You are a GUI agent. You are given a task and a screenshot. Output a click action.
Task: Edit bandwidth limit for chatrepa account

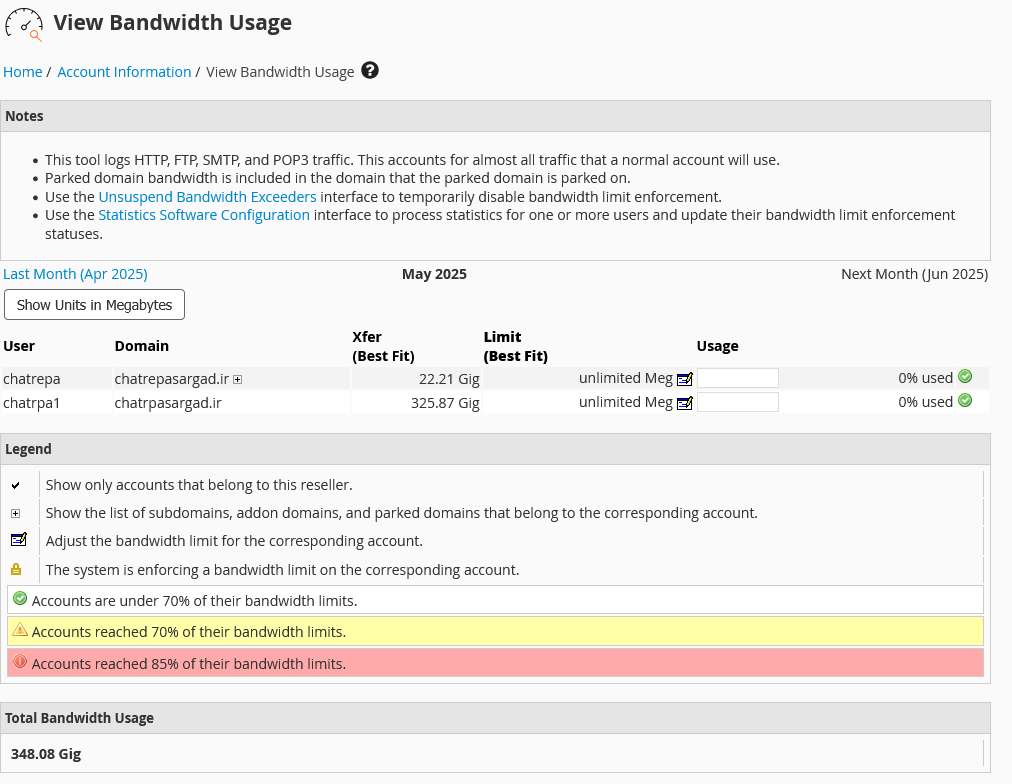[x=685, y=379]
